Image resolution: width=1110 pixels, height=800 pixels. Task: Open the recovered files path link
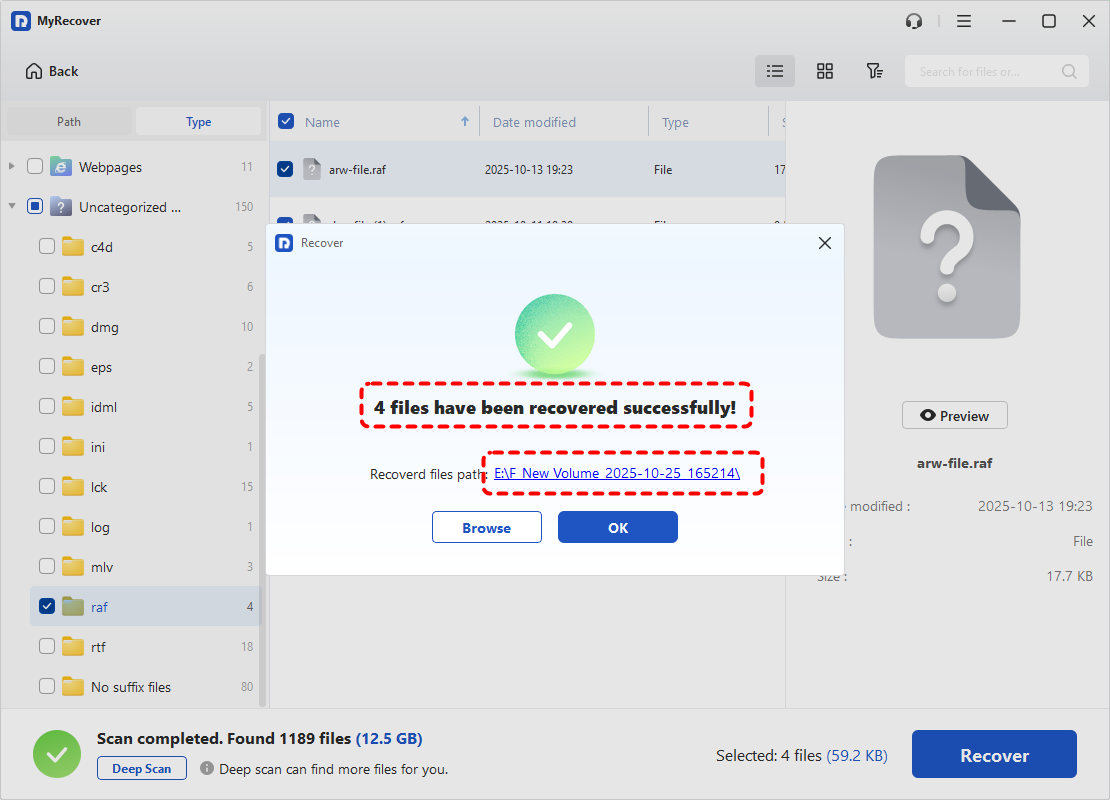[617, 474]
